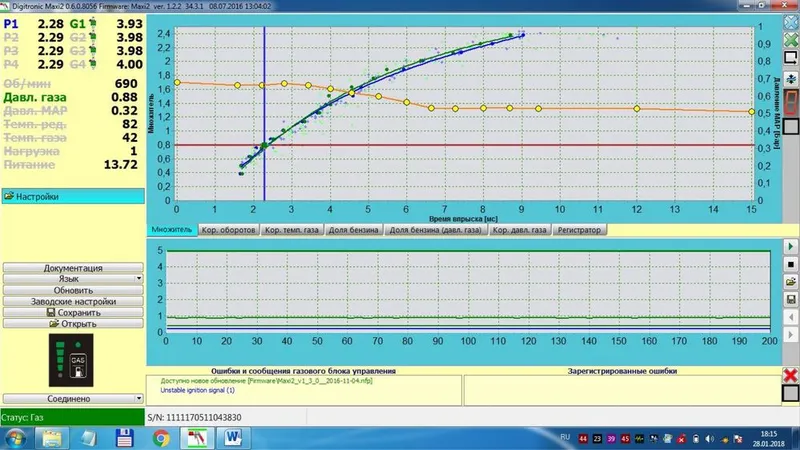The width and height of the screenshot is (800, 450).
Task: Click the Заводские настройки button
Action: pos(73,302)
